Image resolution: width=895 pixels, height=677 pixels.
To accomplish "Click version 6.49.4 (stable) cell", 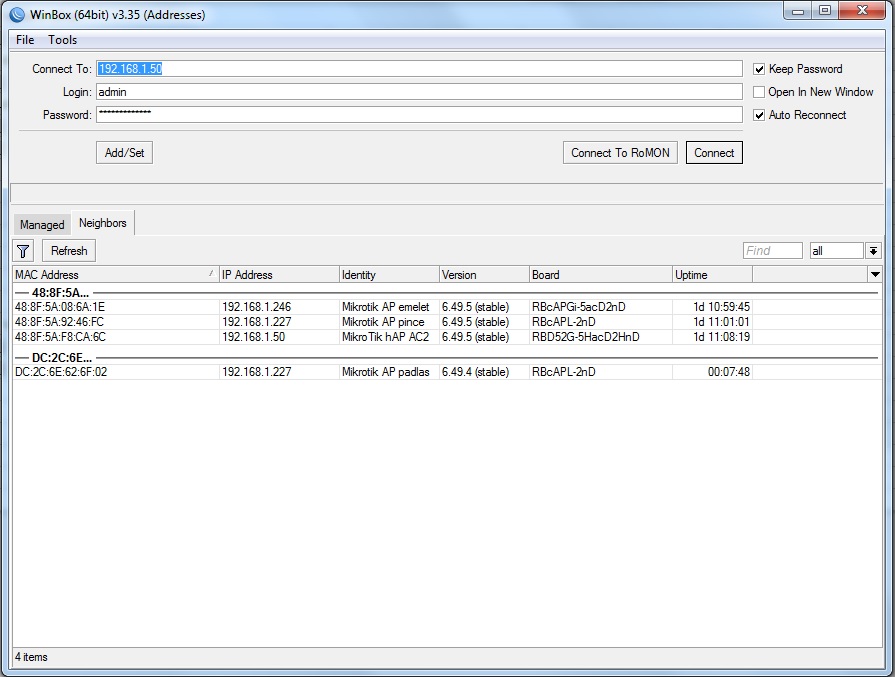I will (x=475, y=372).
